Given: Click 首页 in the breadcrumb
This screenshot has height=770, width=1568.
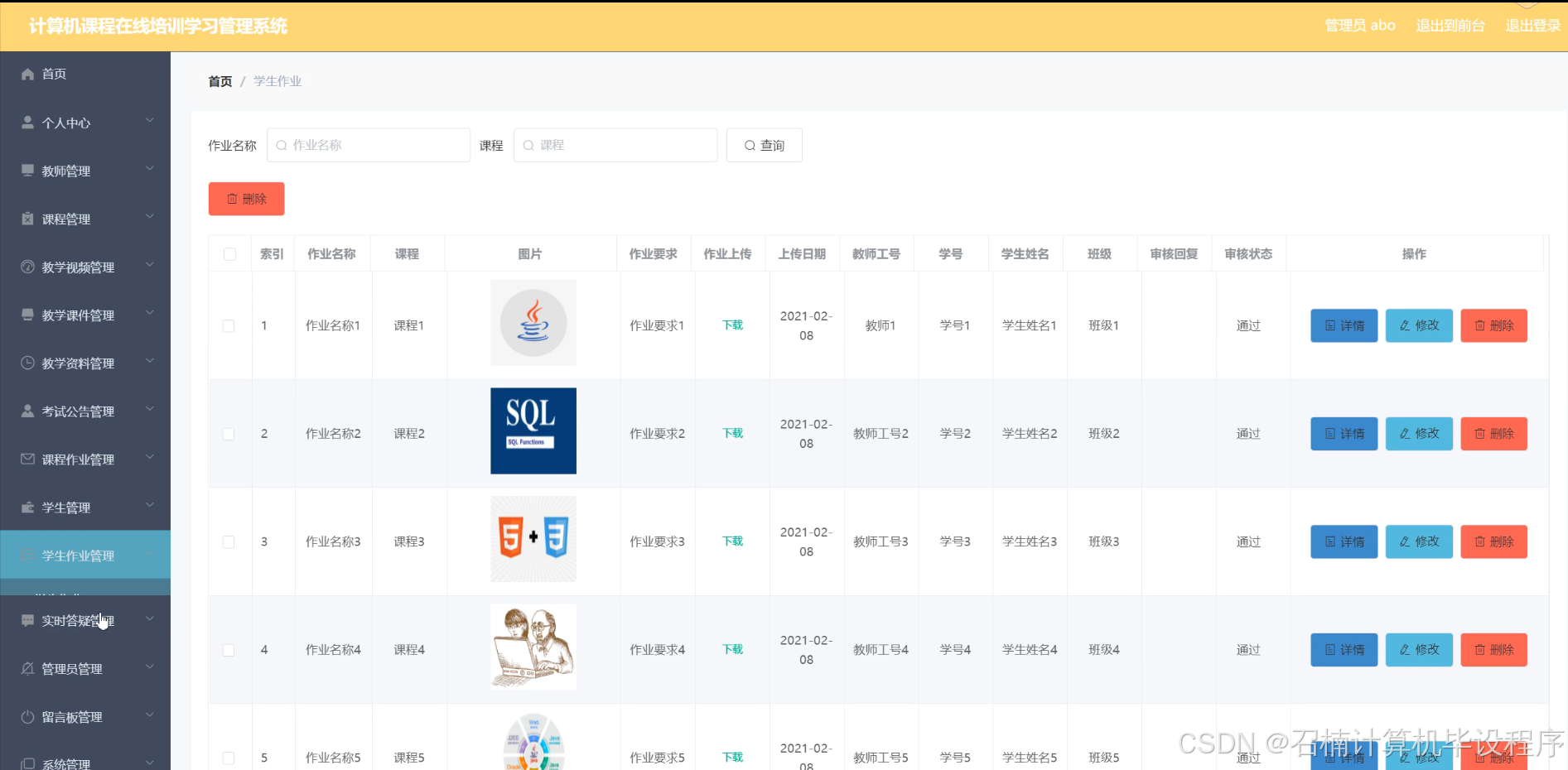Looking at the screenshot, I should tap(220, 81).
